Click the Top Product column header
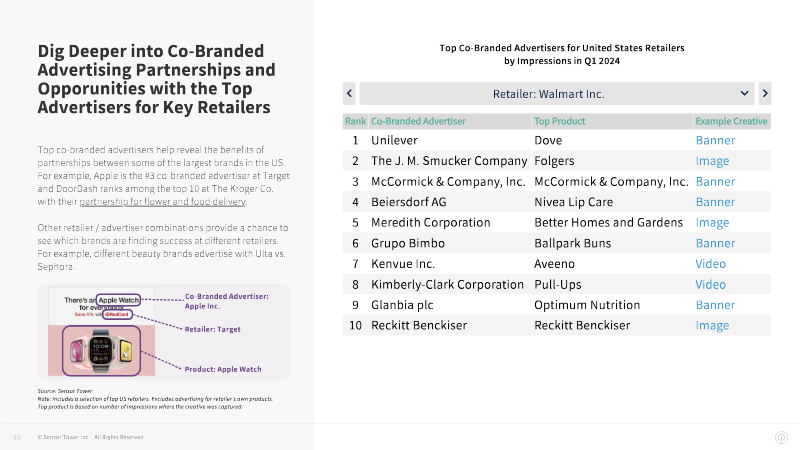Image resolution: width=800 pixels, height=450 pixels. [x=559, y=121]
